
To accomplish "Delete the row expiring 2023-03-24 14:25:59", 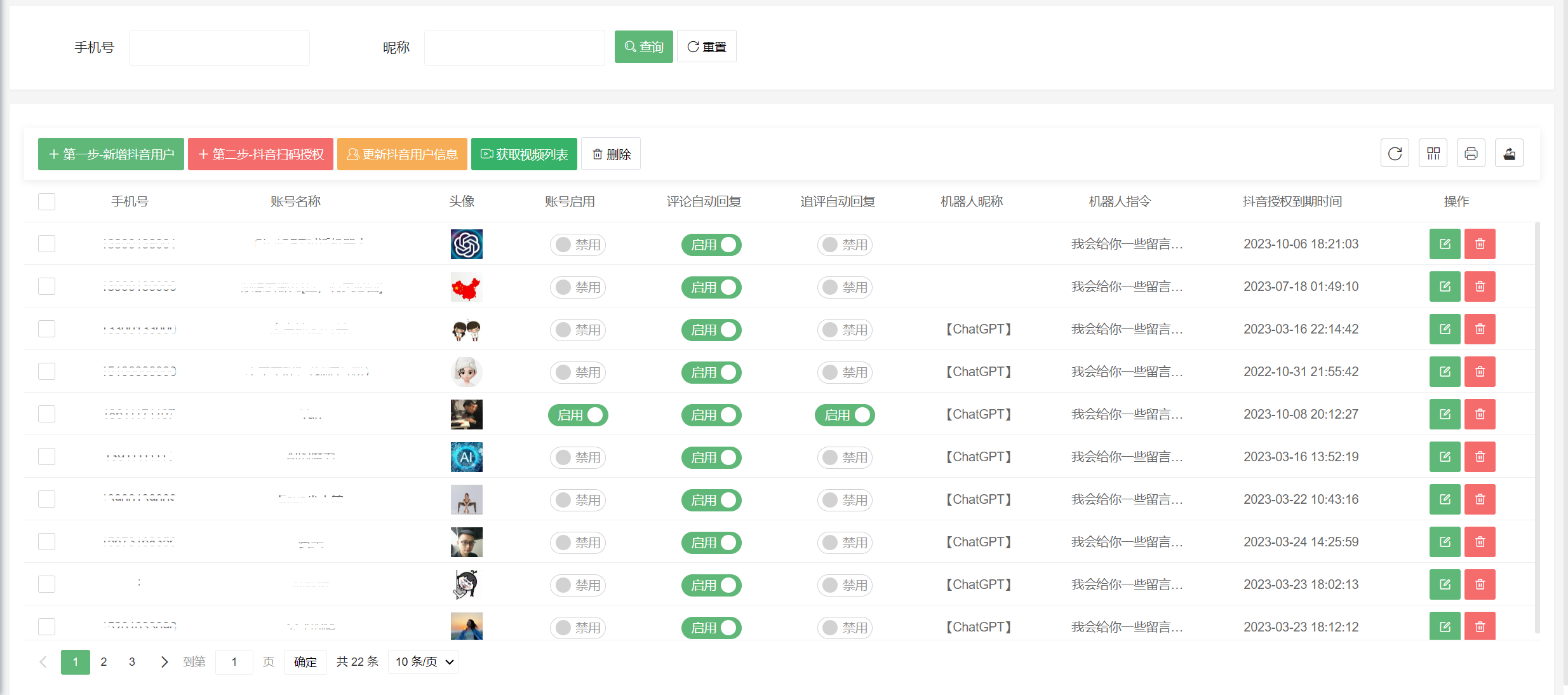I will (1480, 542).
